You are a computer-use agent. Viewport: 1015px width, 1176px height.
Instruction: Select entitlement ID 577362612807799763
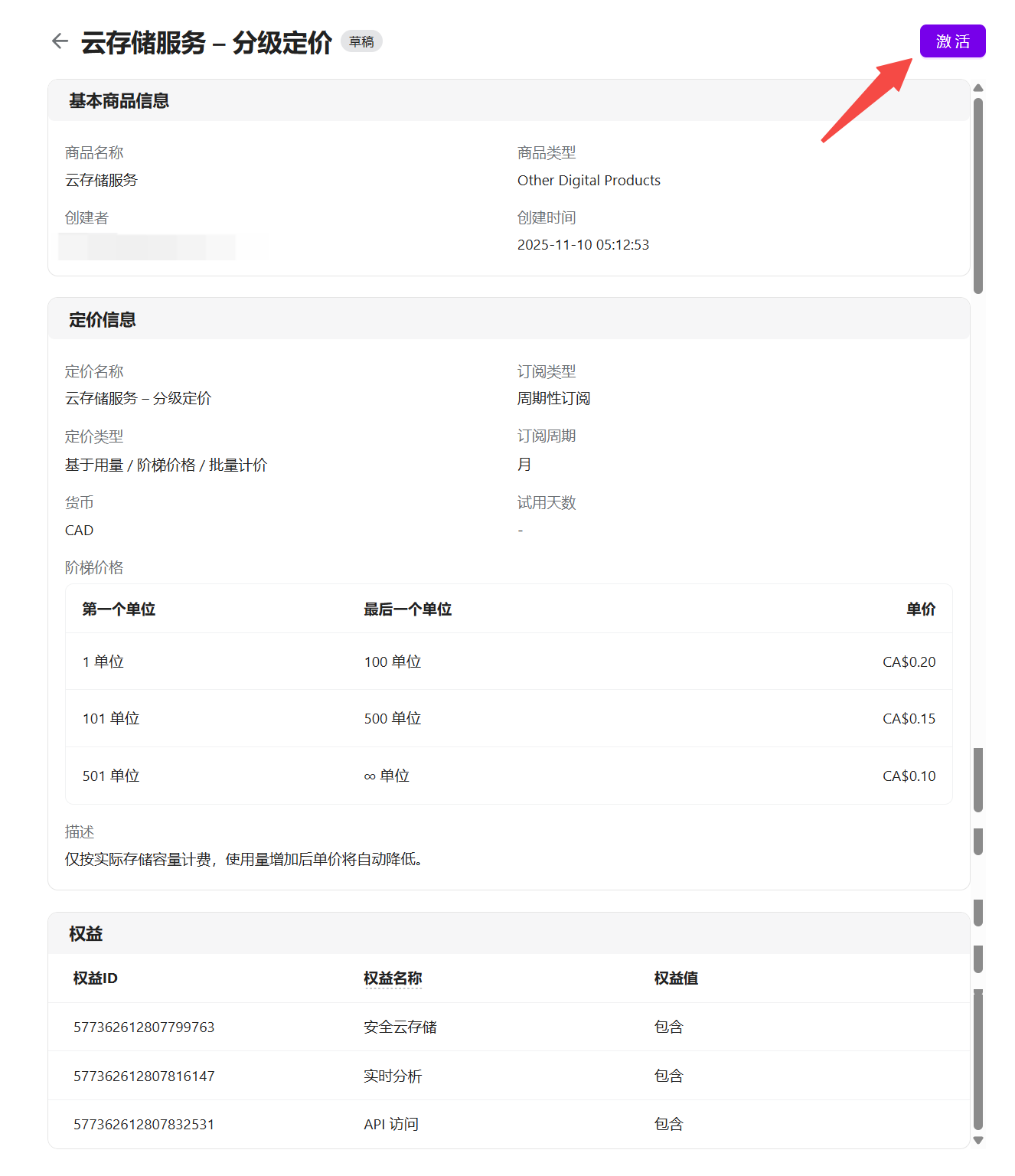tap(144, 1027)
